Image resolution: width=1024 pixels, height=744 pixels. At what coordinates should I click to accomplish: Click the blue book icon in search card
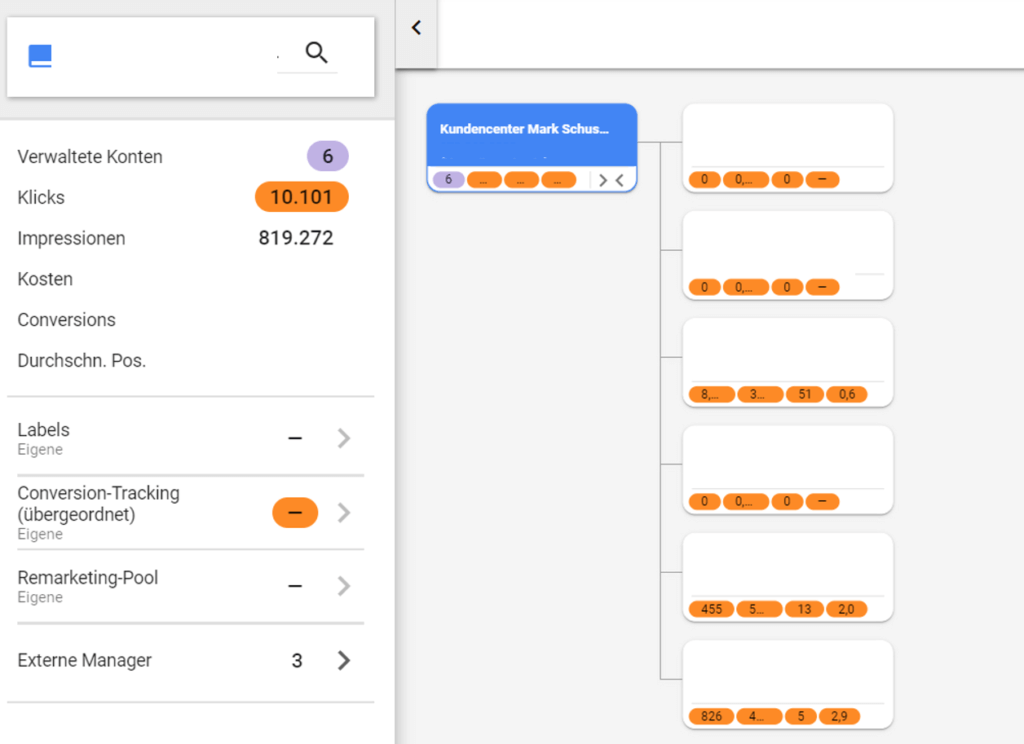(40, 56)
